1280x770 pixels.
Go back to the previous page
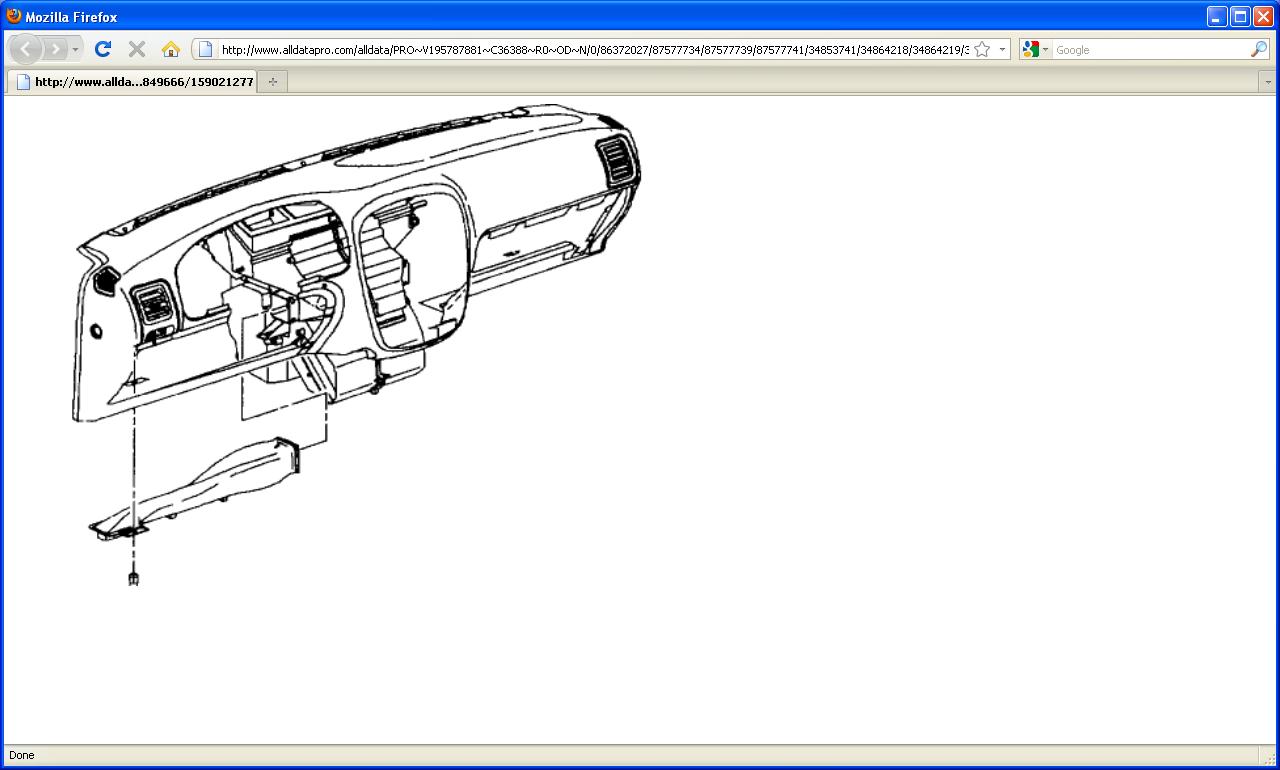click(26, 49)
